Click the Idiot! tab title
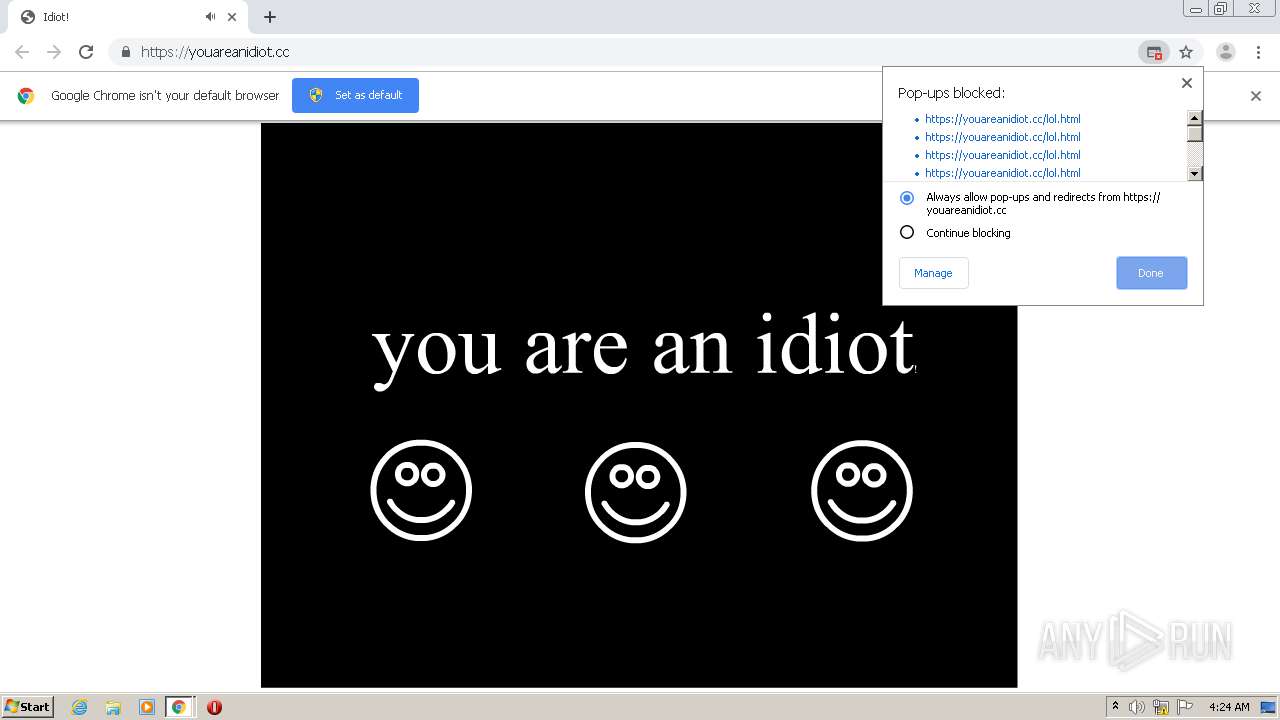This screenshot has height=720, width=1280. (x=56, y=17)
